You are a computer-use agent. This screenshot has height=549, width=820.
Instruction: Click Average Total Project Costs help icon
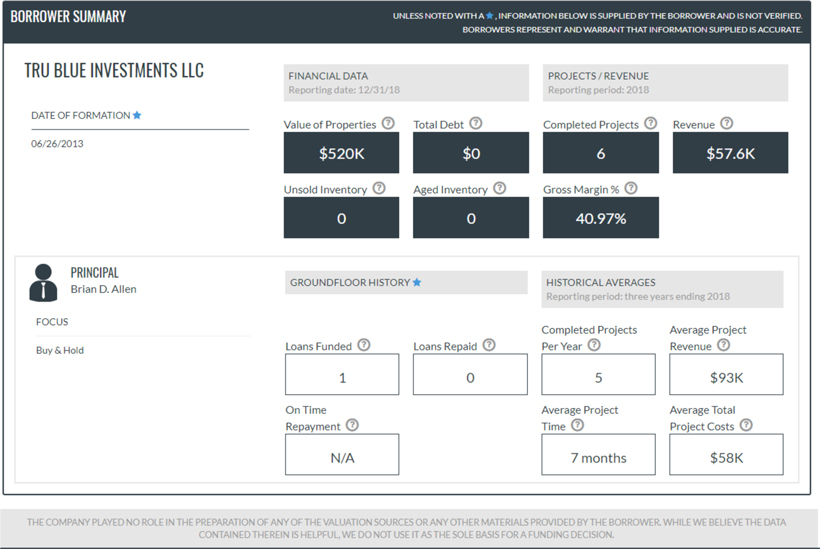tap(746, 425)
